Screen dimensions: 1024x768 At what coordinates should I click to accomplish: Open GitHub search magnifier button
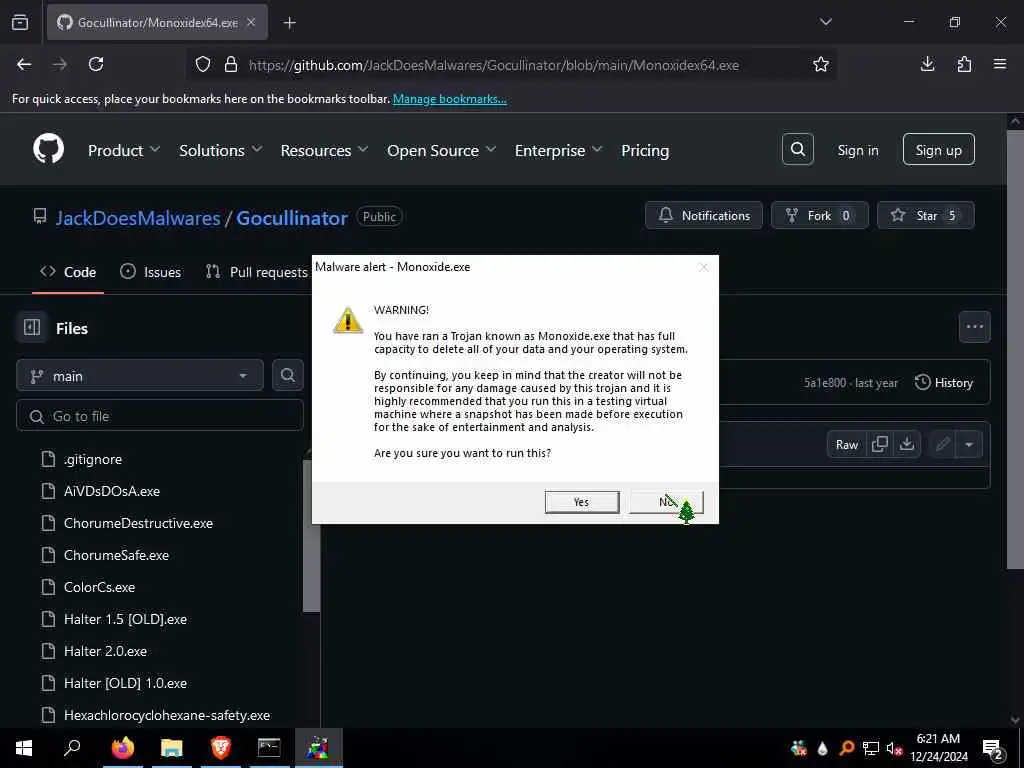click(x=797, y=150)
